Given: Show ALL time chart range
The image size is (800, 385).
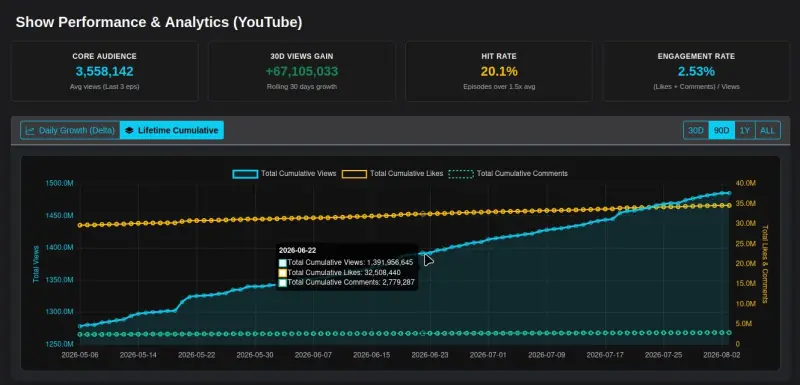Looking at the screenshot, I should tap(767, 130).
